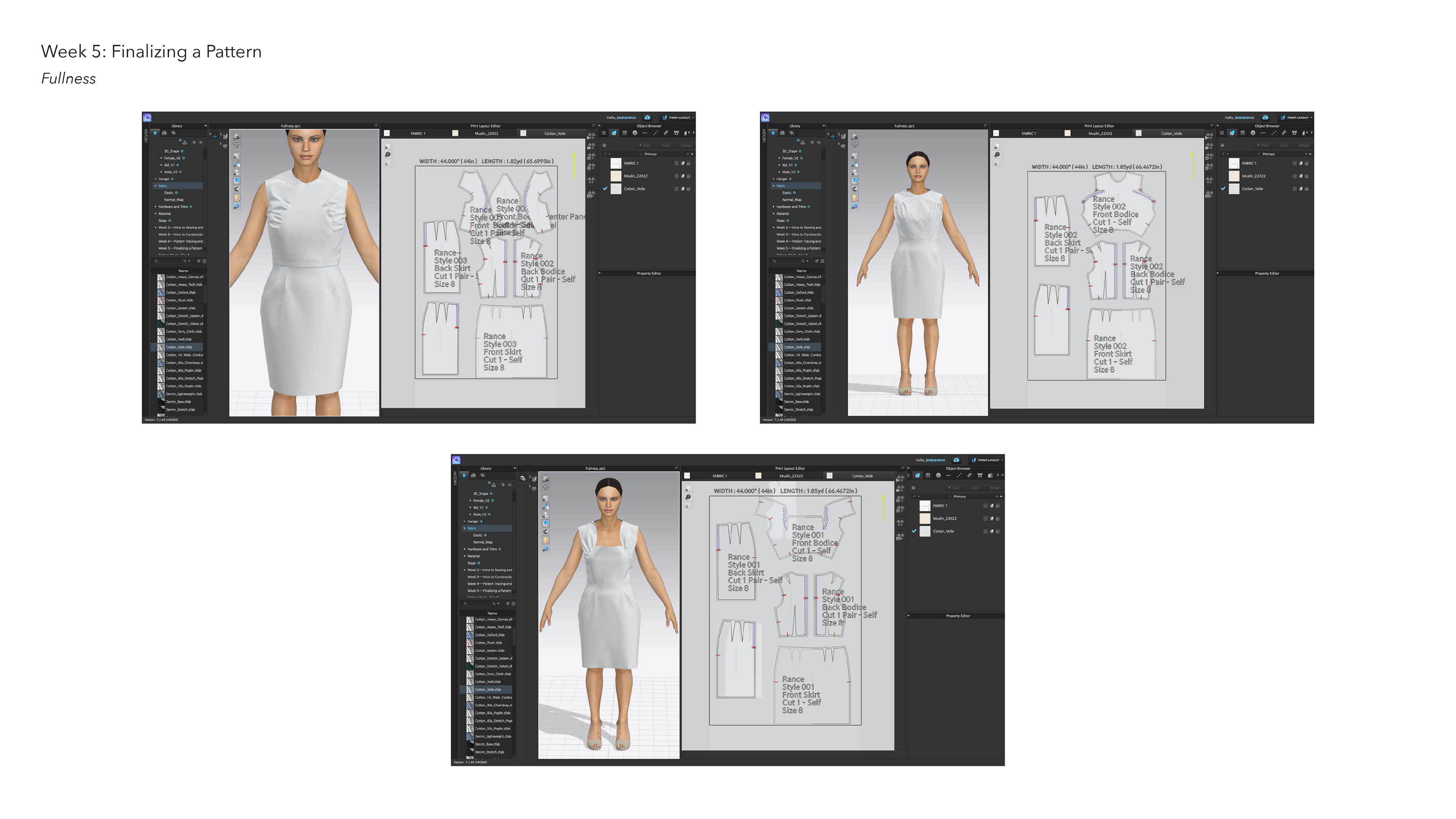The width and height of the screenshot is (1456, 819).
Task: Select Button icon tab in top-left Object Browser
Action: [x=635, y=133]
